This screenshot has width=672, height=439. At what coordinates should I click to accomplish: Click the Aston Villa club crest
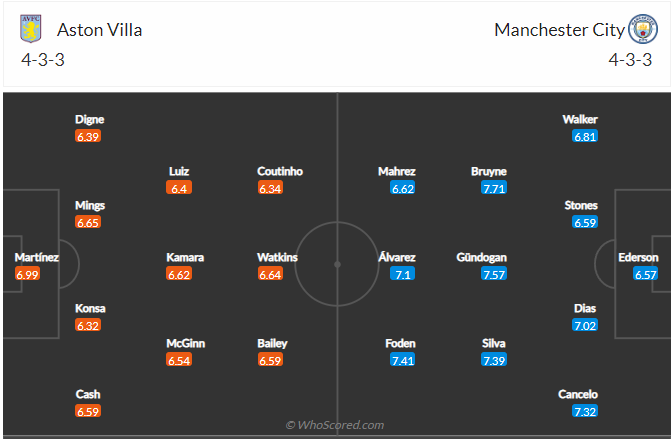[x=33, y=29]
